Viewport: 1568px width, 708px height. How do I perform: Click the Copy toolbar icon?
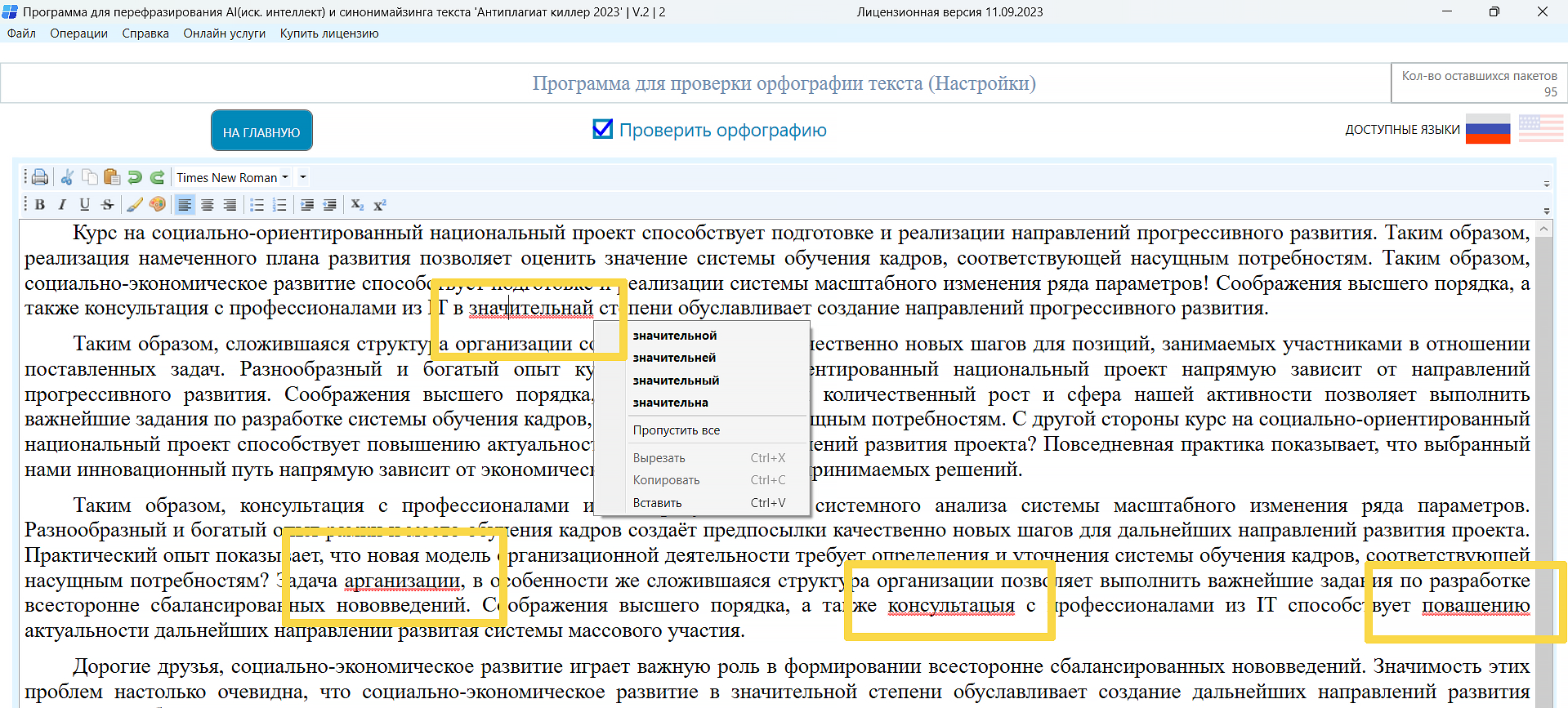pyautogui.click(x=90, y=177)
